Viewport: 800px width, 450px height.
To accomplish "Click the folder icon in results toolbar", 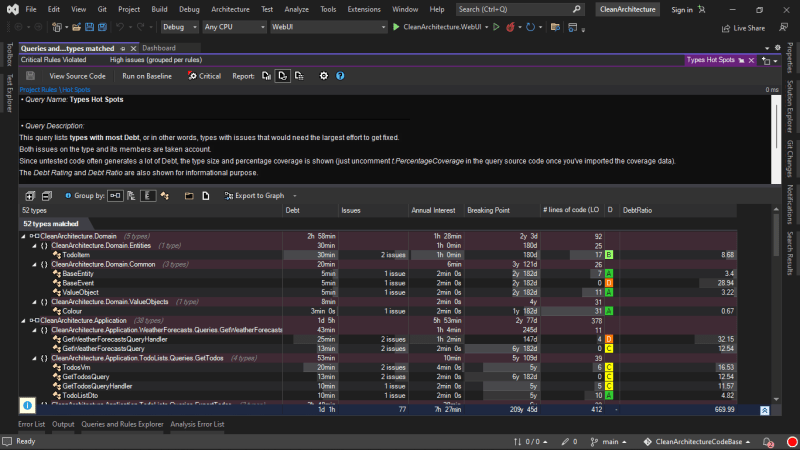I will pyautogui.click(x=189, y=196).
